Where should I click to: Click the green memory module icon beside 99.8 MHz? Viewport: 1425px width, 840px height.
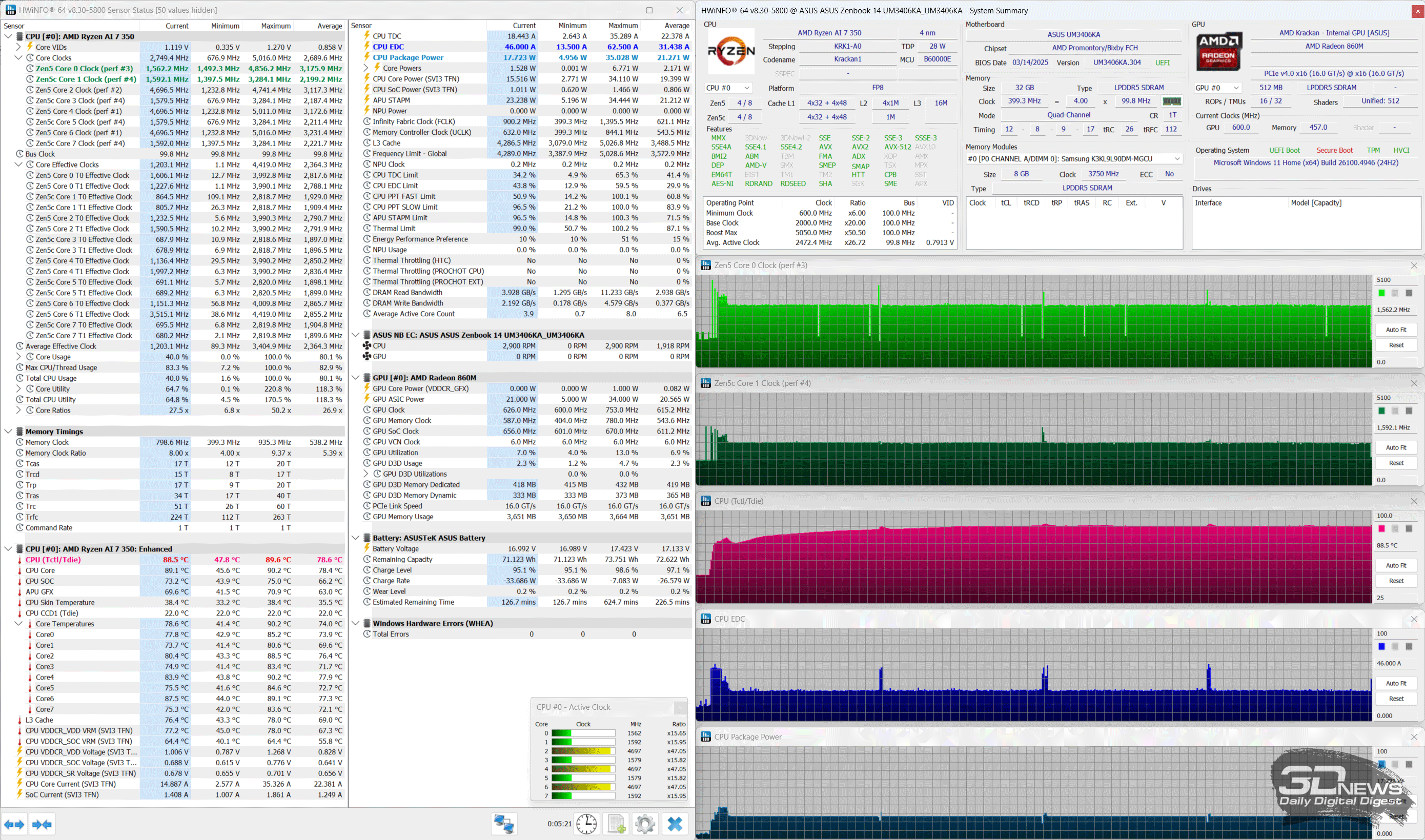point(1171,101)
